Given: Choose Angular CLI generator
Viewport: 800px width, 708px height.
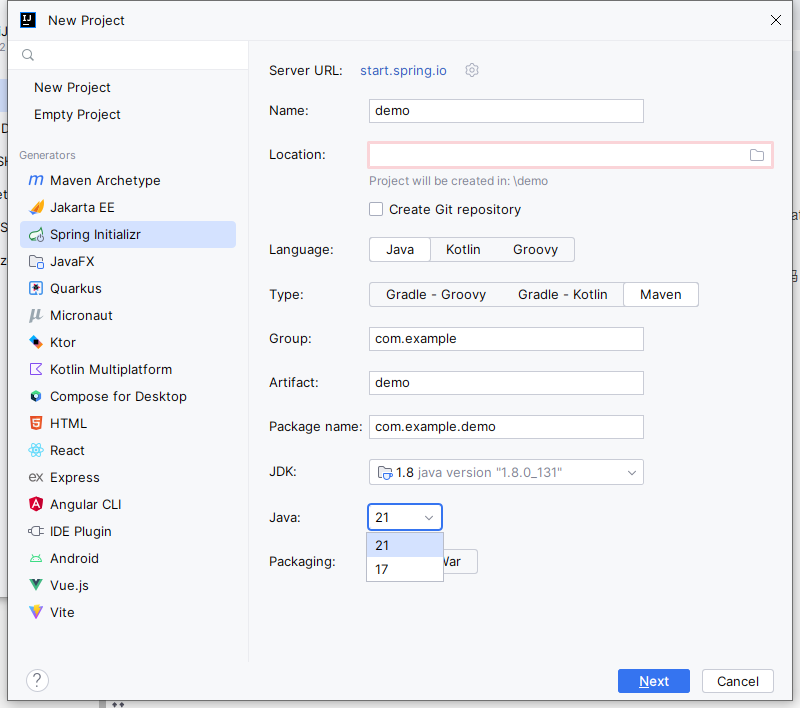Looking at the screenshot, I should [128, 504].
